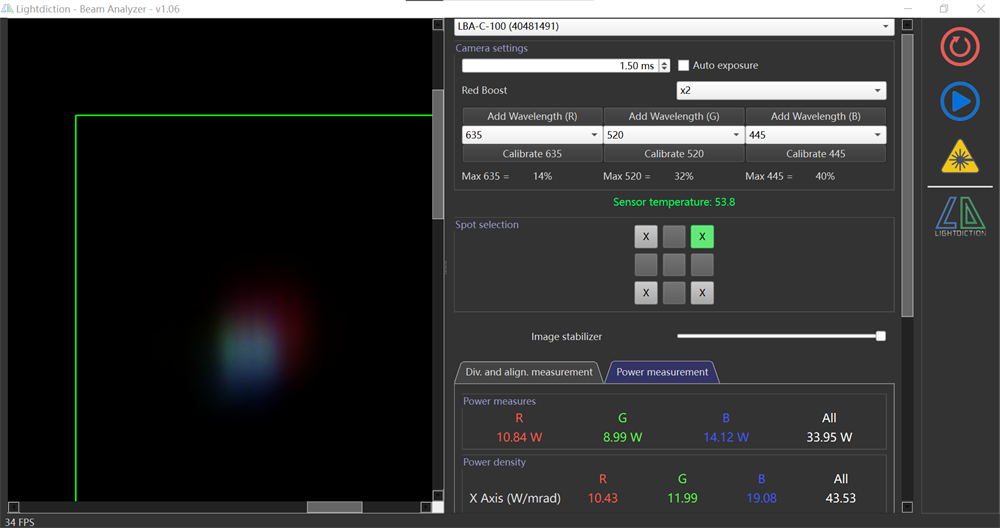1000x528 pixels.
Task: Click the Calibrate 520 button
Action: (674, 154)
